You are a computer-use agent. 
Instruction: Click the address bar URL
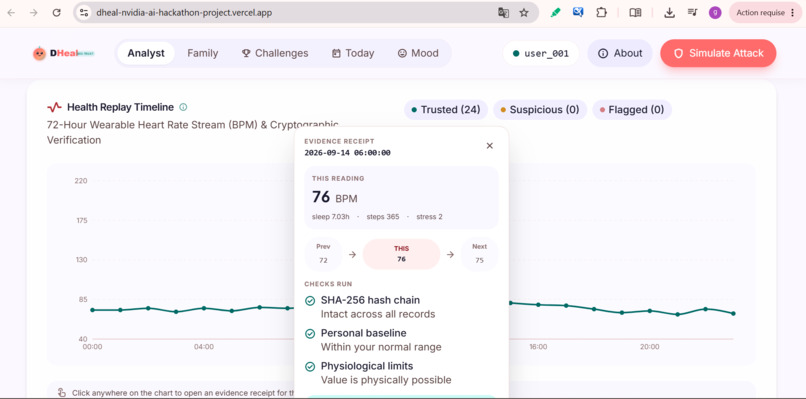(184, 13)
